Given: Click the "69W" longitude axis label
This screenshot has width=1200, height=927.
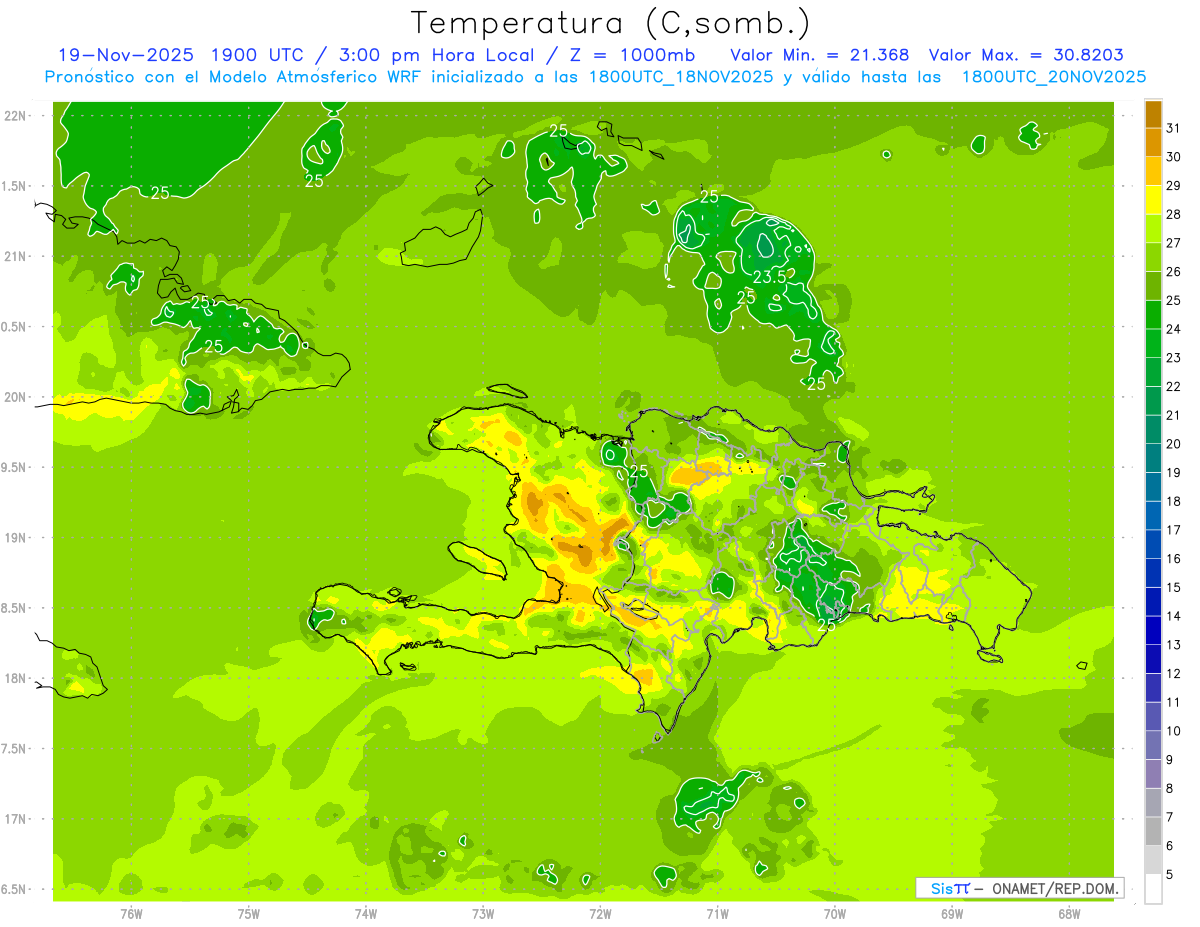Looking at the screenshot, I should (x=952, y=913).
